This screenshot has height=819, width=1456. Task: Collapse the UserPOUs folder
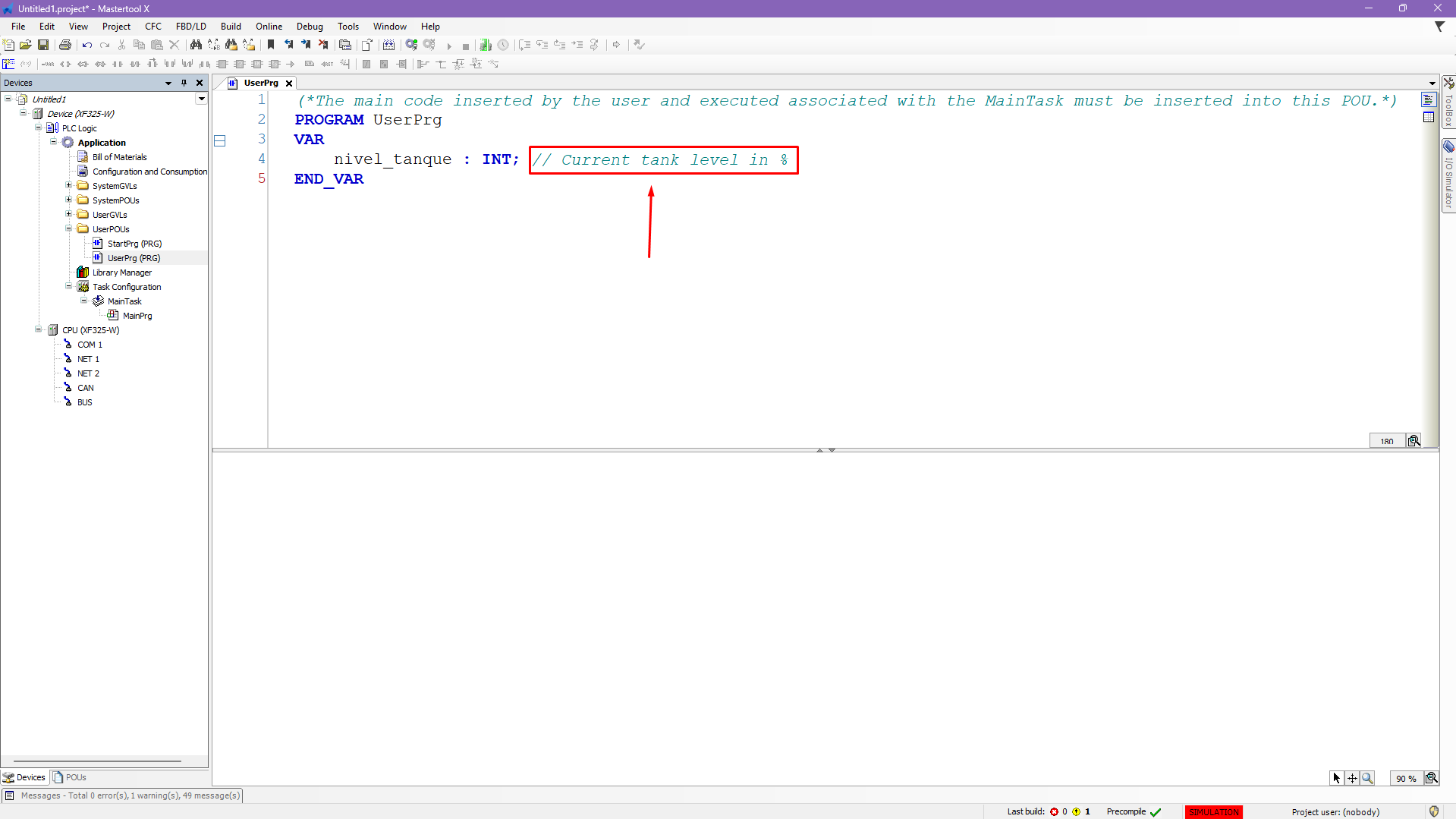(x=68, y=228)
